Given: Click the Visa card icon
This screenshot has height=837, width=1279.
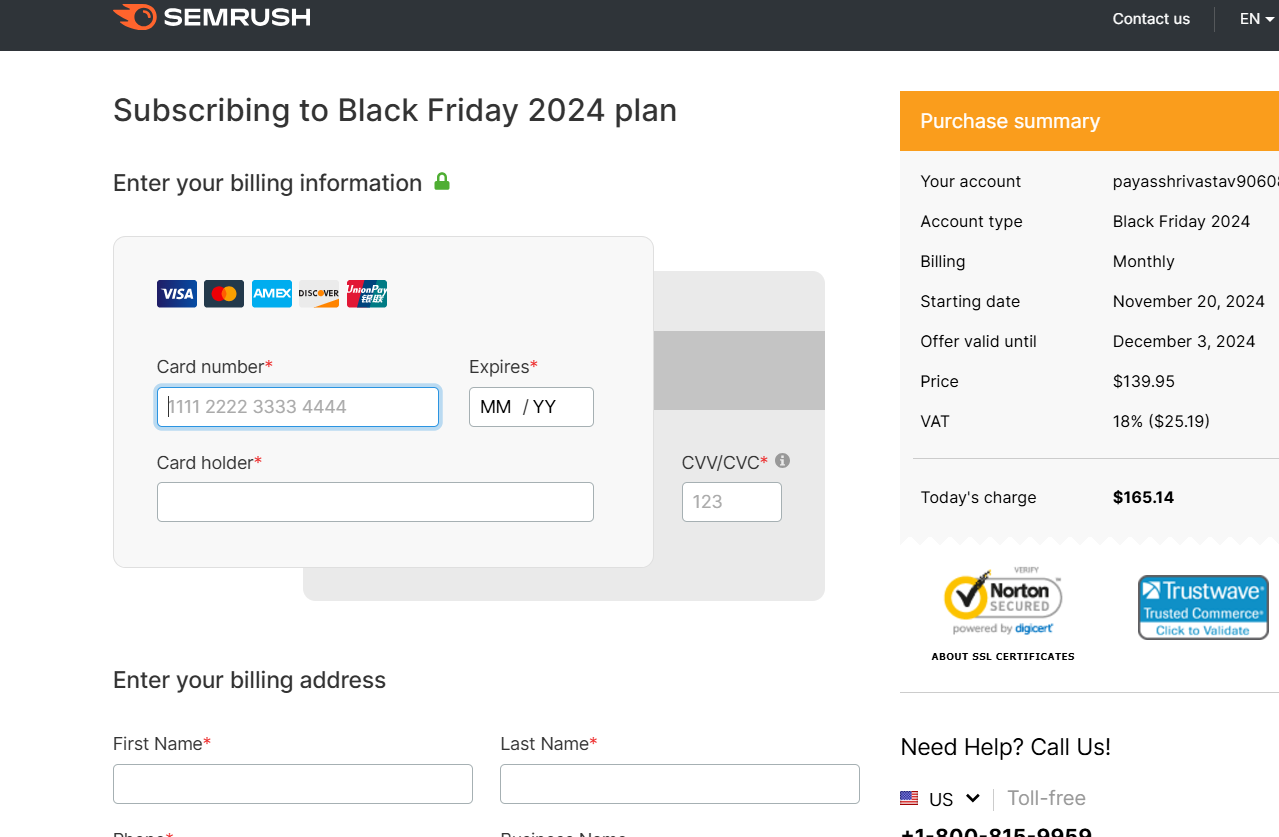Looking at the screenshot, I should pos(177,294).
